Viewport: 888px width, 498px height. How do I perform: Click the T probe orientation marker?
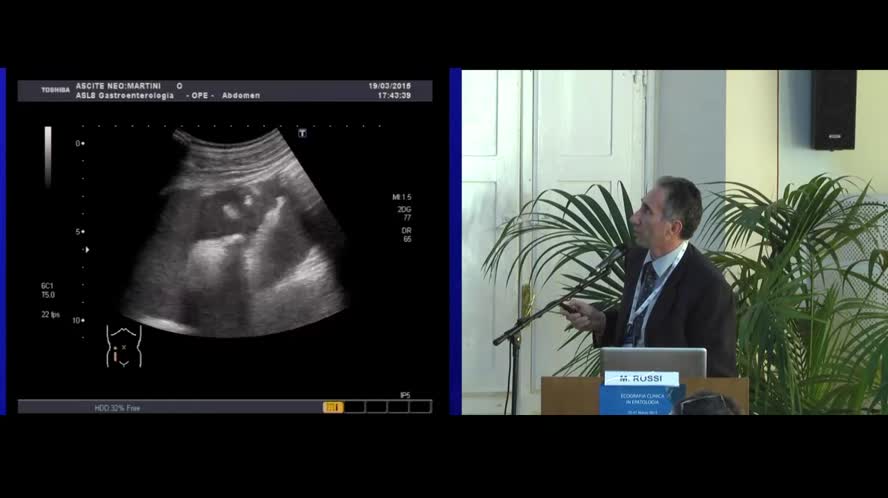302,132
